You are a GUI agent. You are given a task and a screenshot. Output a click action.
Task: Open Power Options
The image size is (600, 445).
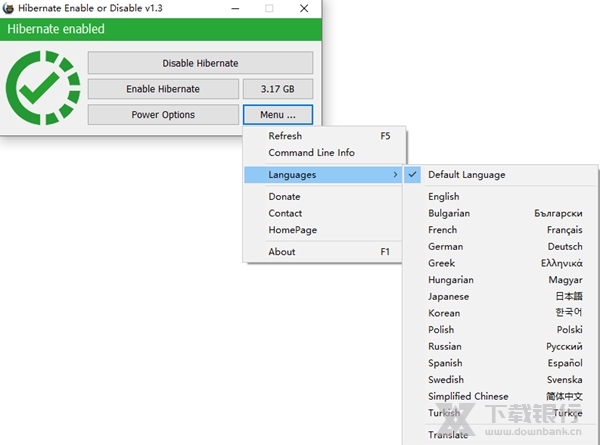point(163,115)
